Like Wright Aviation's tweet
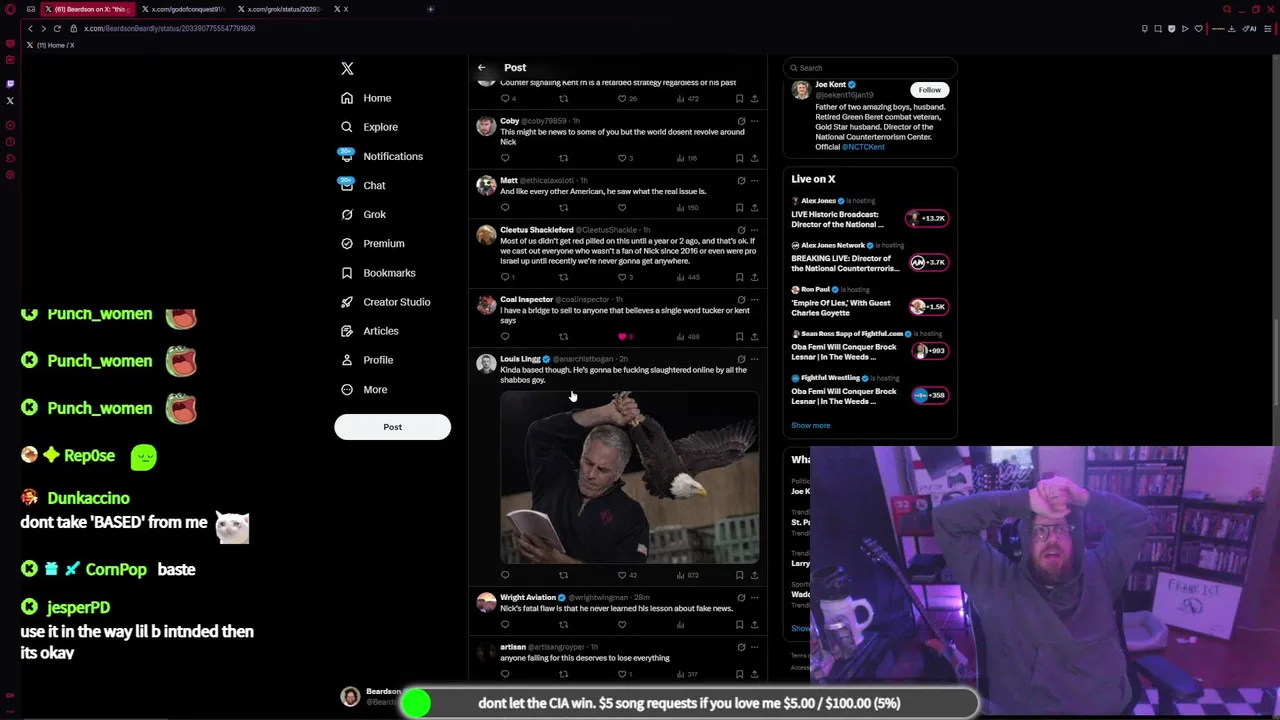Image resolution: width=1280 pixels, height=720 pixels. (621, 625)
